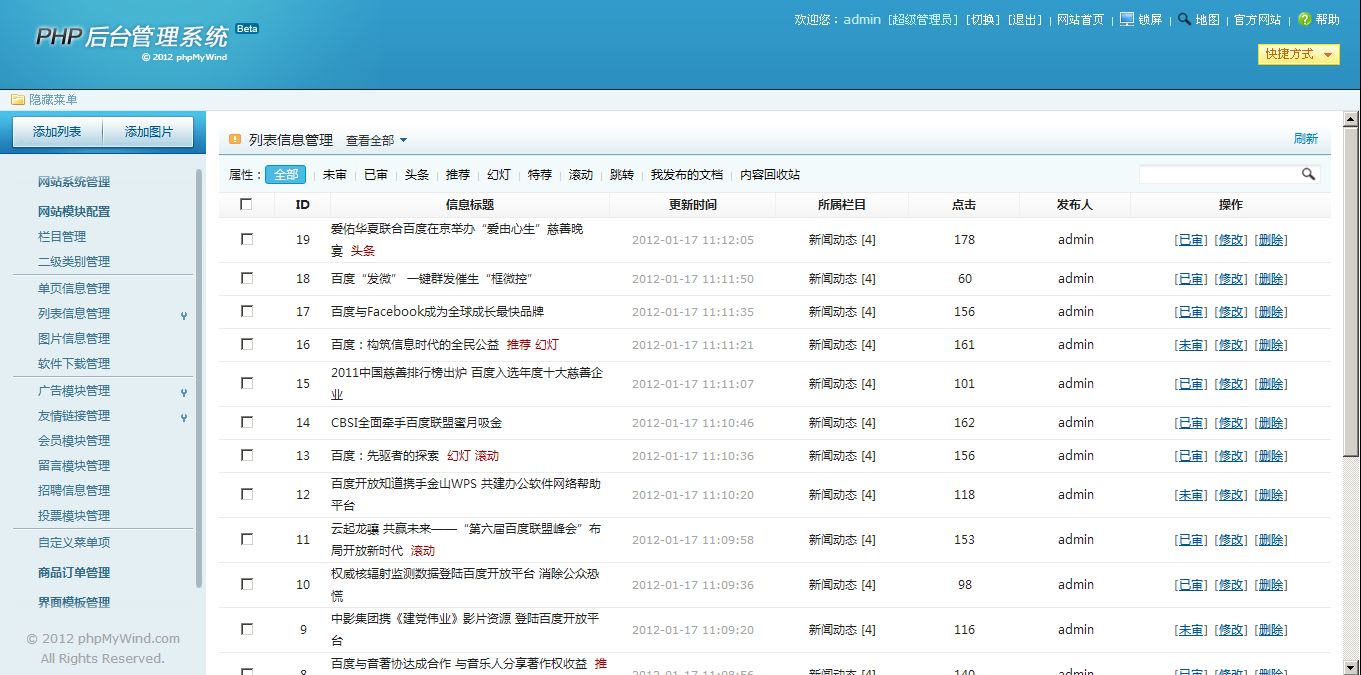
Task: Click the lock screen monitor icon
Action: click(x=1127, y=18)
